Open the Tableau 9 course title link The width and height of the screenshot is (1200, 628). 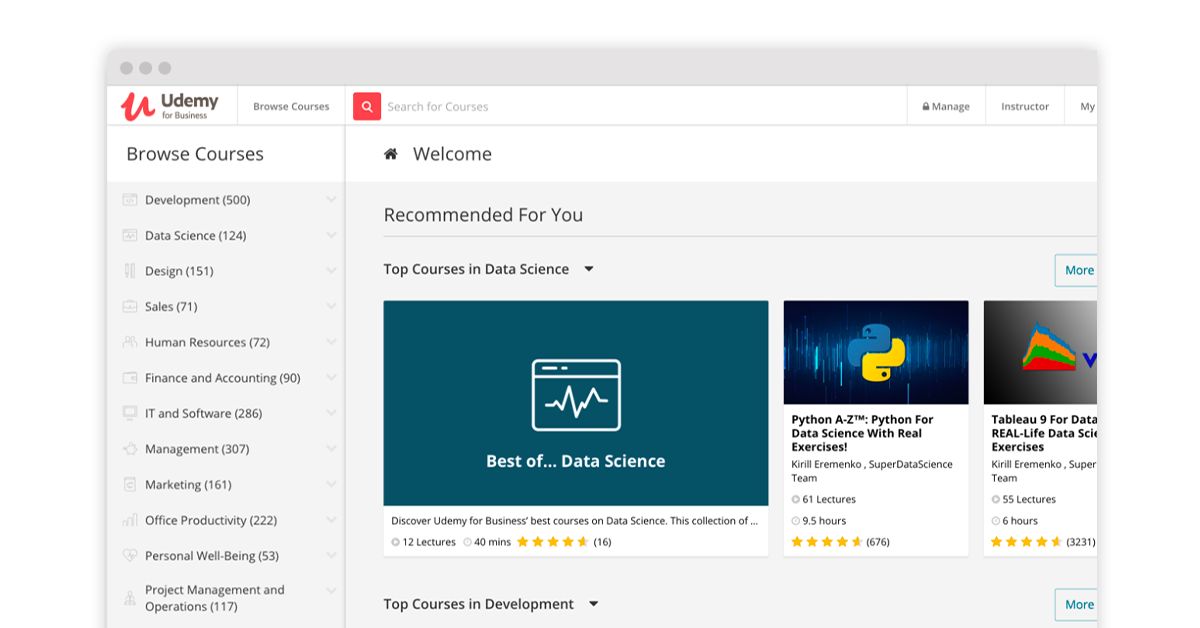pos(1044,433)
